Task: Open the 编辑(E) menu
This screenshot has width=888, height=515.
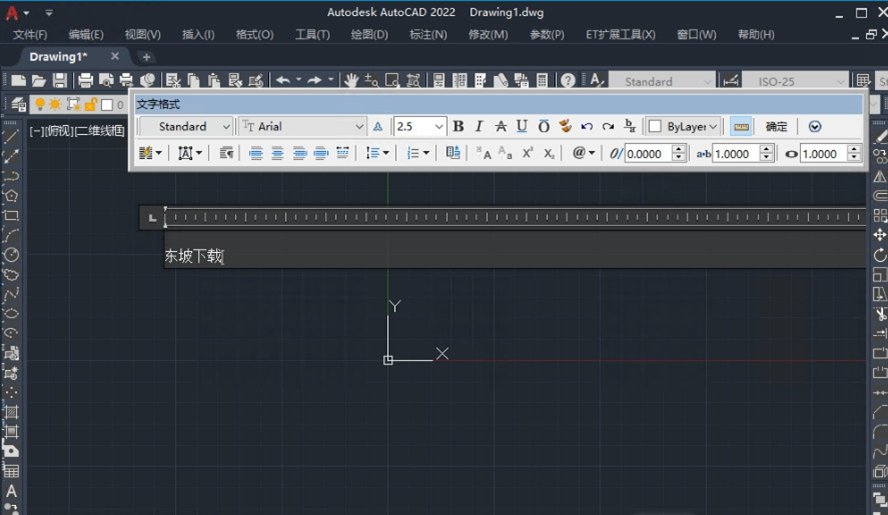Action: click(86, 35)
